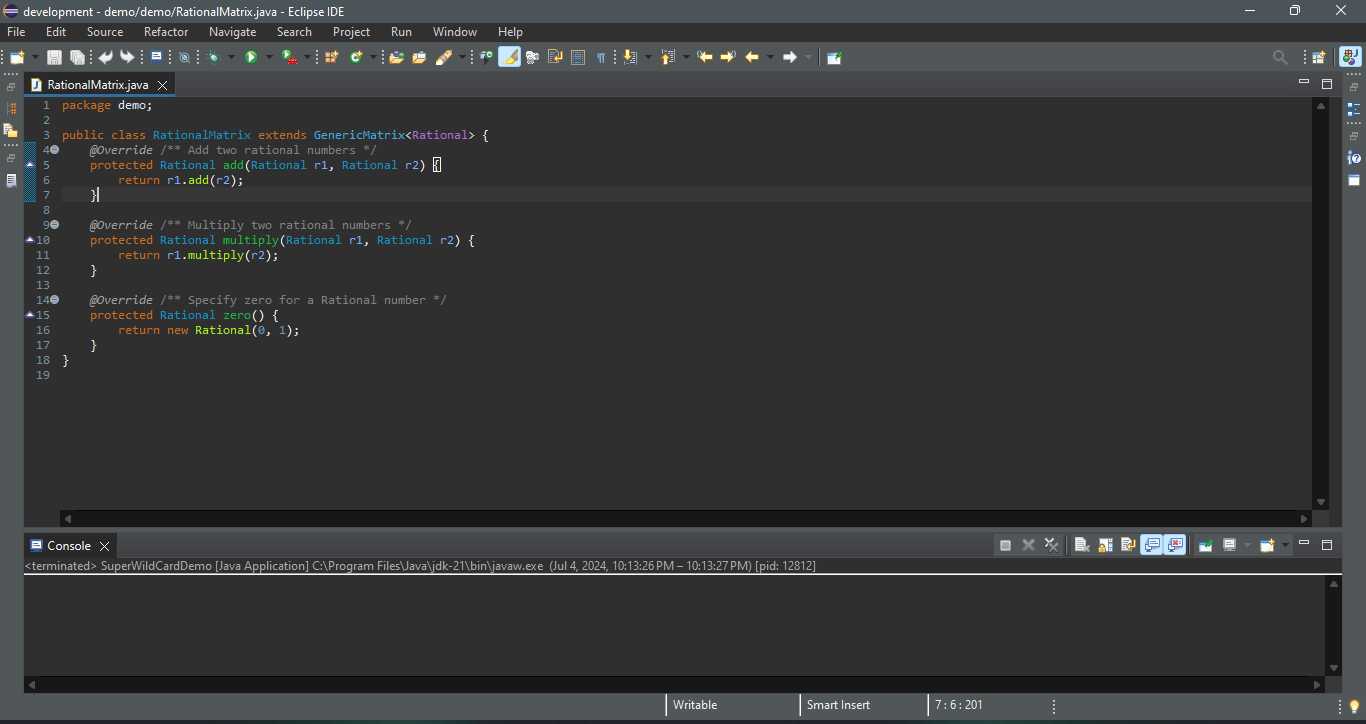Click the Run with Coverage icon
The width and height of the screenshot is (1366, 724).
[x=288, y=58]
